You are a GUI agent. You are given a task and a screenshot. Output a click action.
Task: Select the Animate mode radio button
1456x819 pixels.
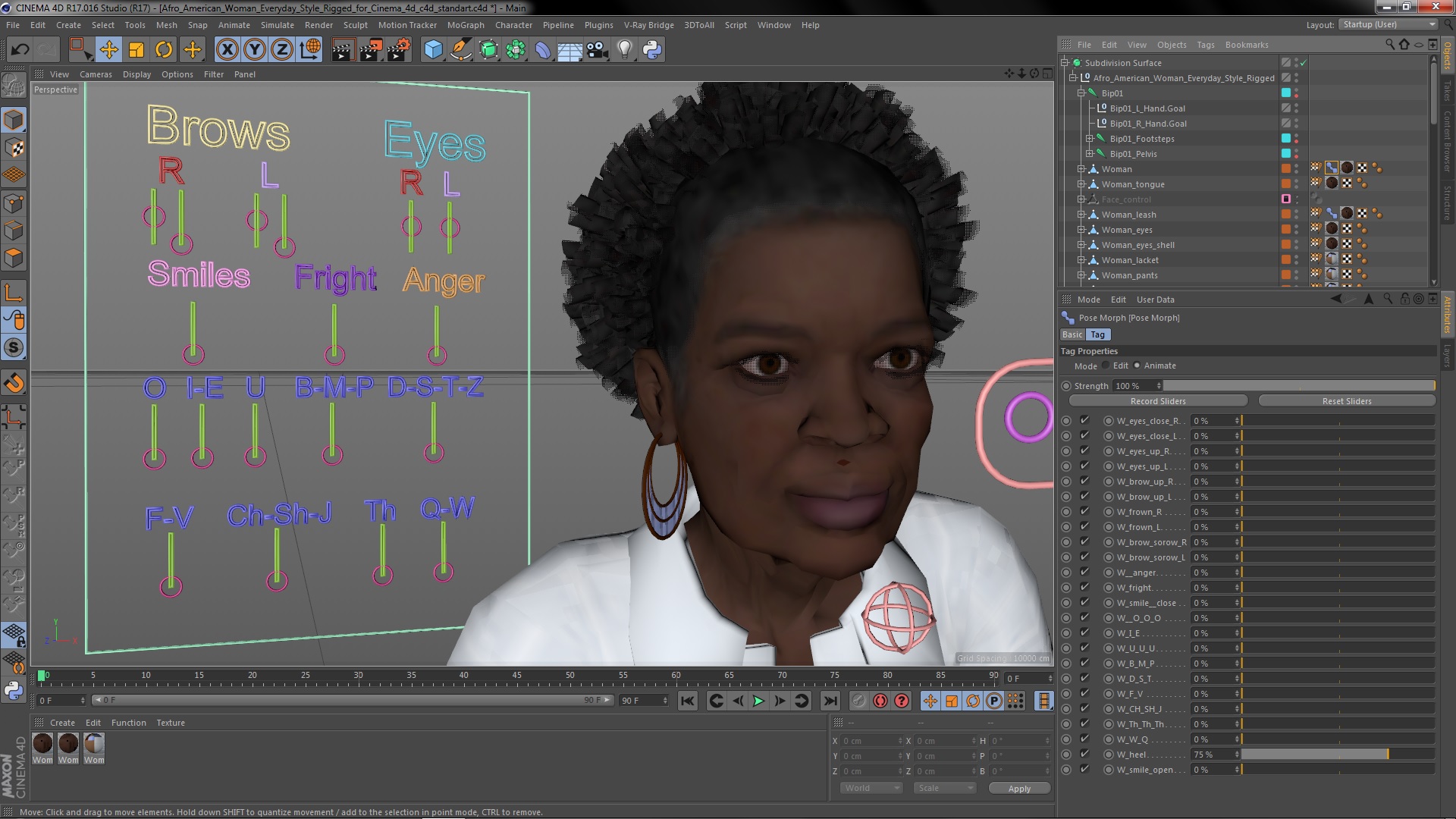(1137, 366)
